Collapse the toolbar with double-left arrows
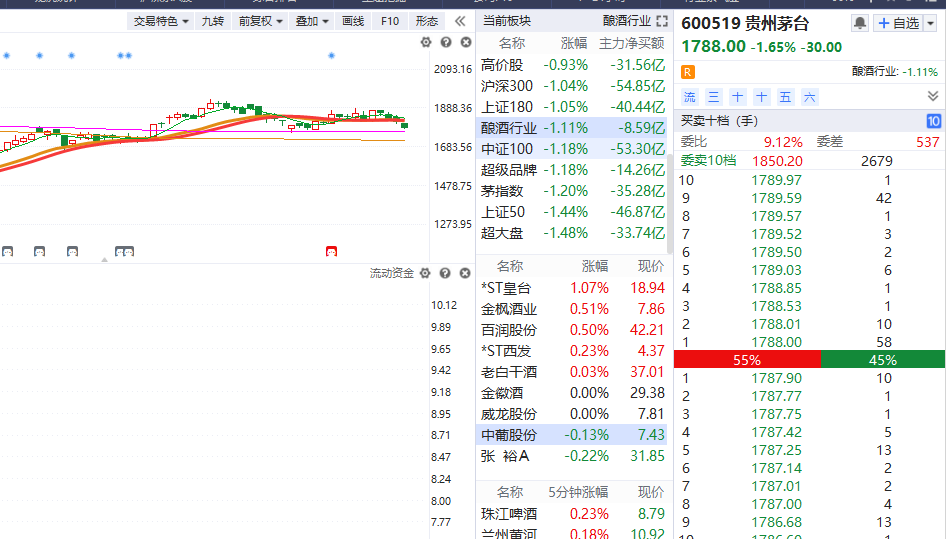Viewport: 946px width, 539px height. click(460, 21)
